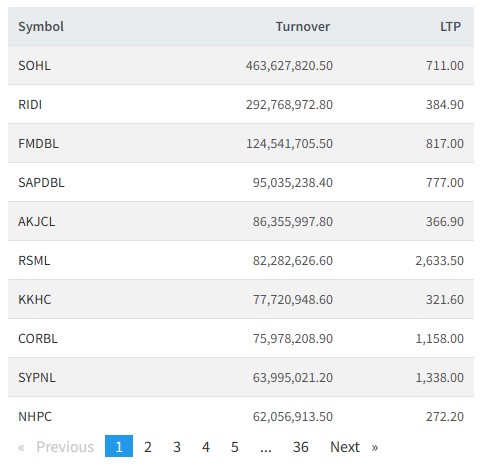Image resolution: width=489 pixels, height=471 pixels.
Task: Click the NHPC symbol
Action: point(35,417)
